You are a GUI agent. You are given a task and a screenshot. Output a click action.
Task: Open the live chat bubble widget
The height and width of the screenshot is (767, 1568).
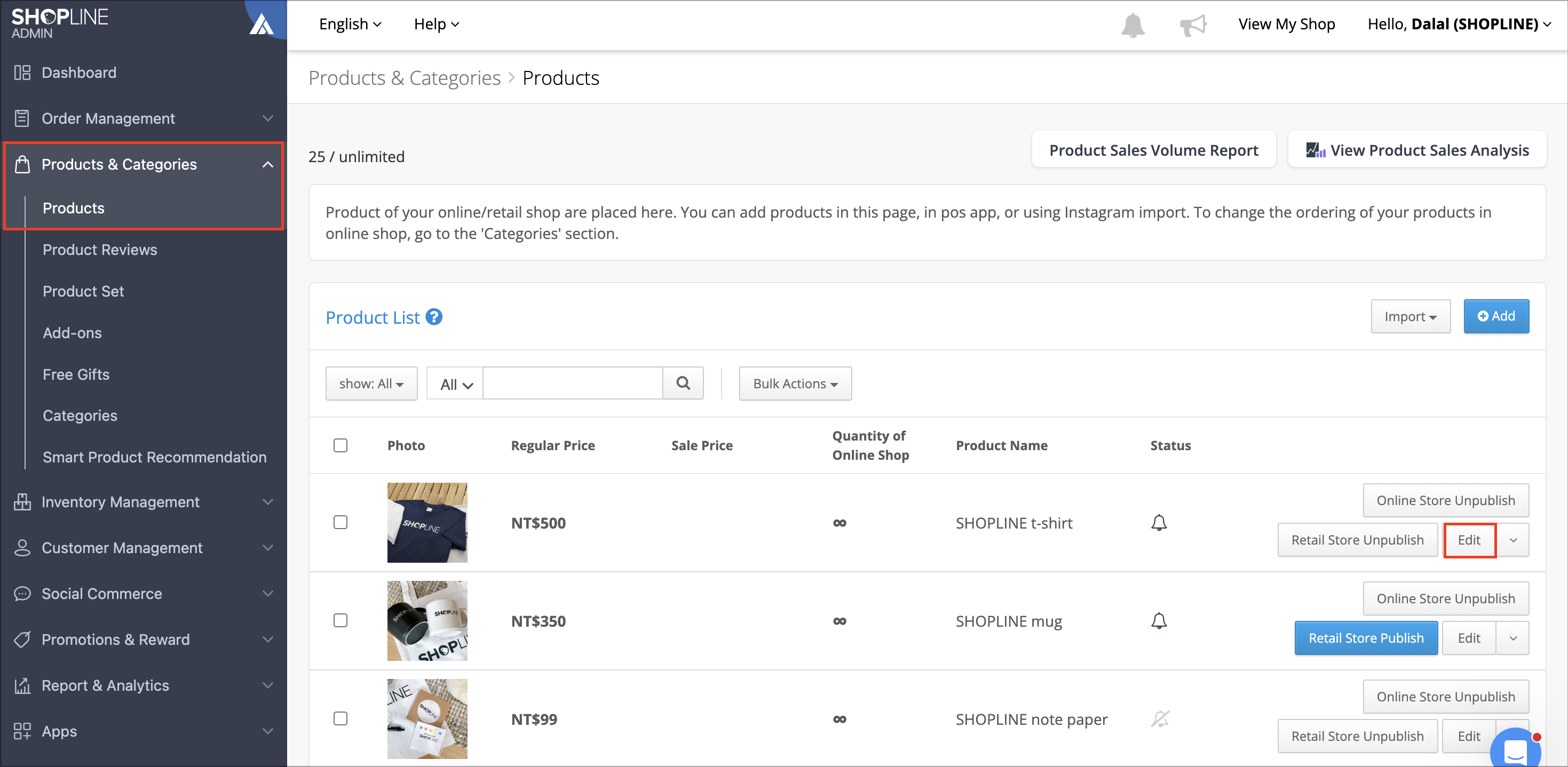pyautogui.click(x=1516, y=749)
